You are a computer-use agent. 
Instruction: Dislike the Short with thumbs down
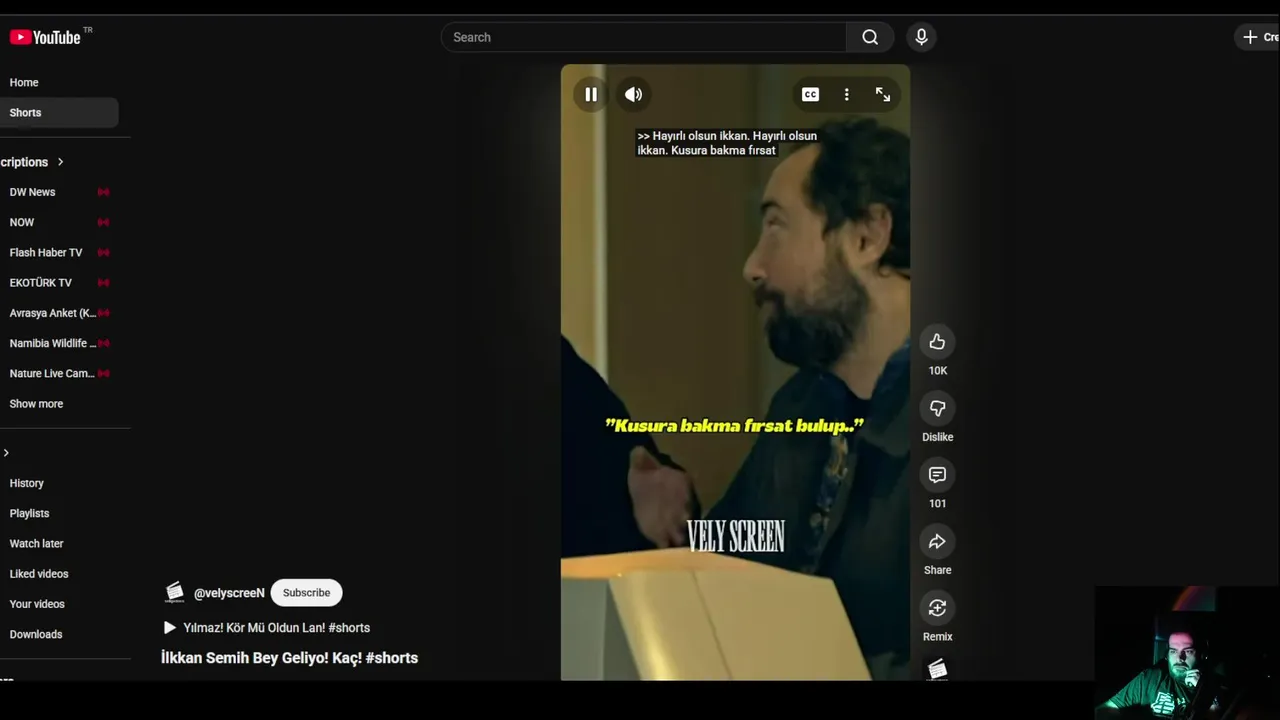click(937, 408)
